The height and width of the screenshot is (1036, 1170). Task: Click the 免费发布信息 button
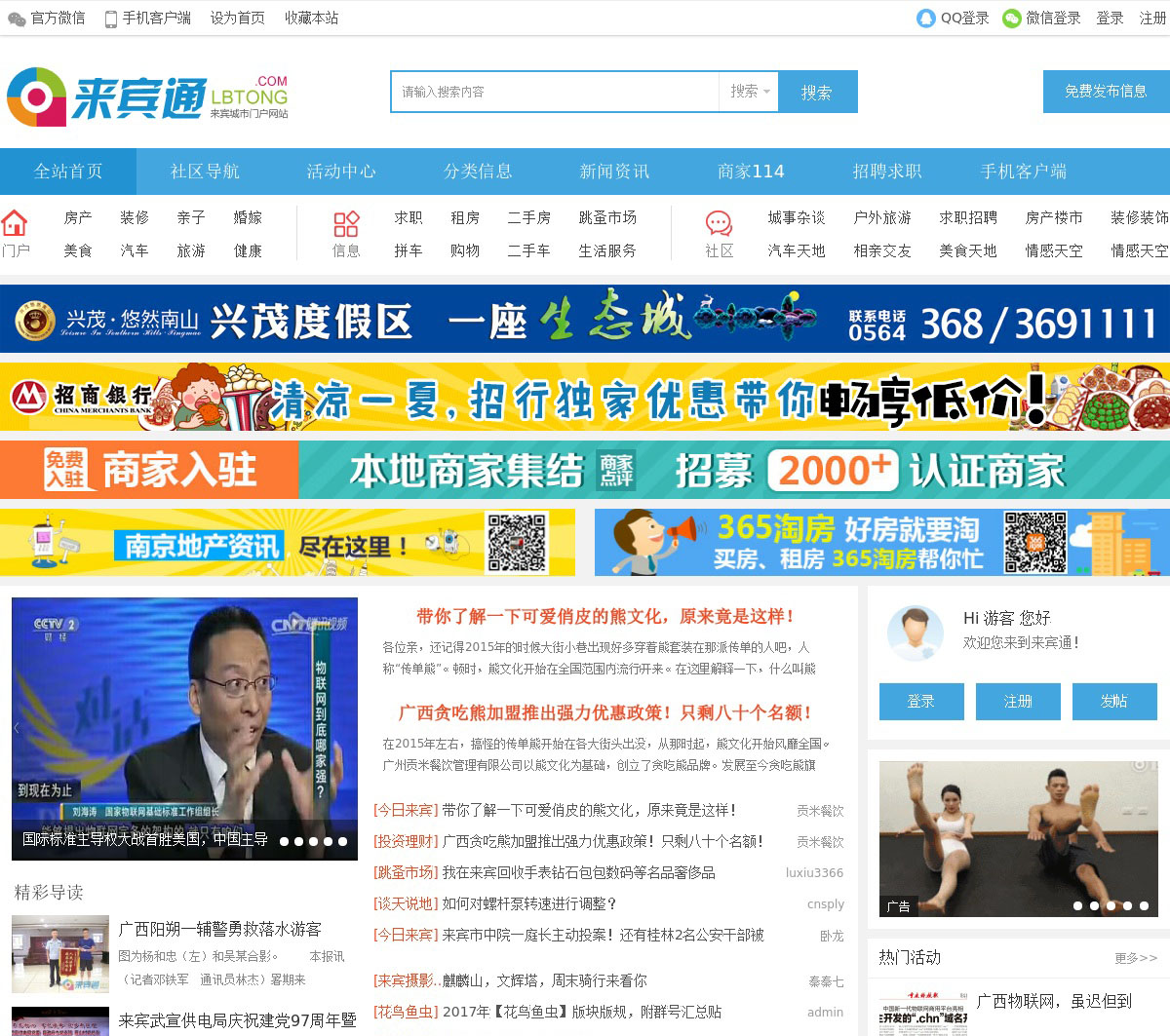click(x=1106, y=92)
